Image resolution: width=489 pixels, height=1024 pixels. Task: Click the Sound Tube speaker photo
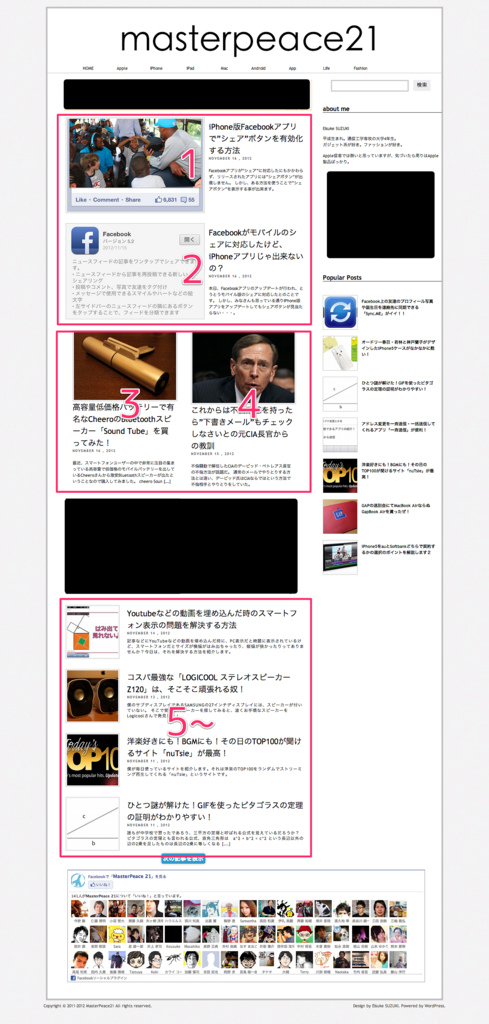(x=124, y=366)
